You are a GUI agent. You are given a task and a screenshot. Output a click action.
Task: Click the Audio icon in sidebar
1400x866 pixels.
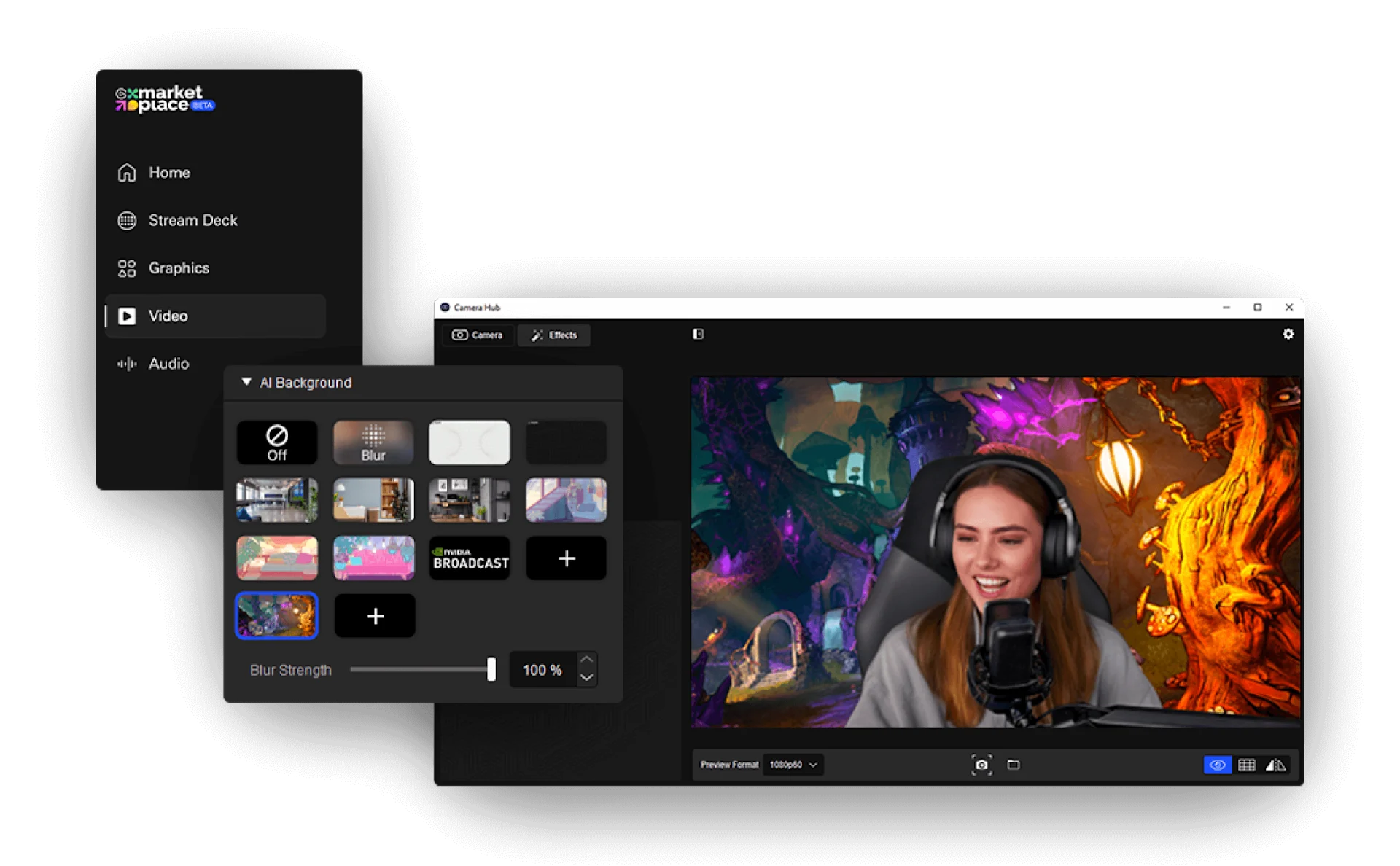point(126,363)
